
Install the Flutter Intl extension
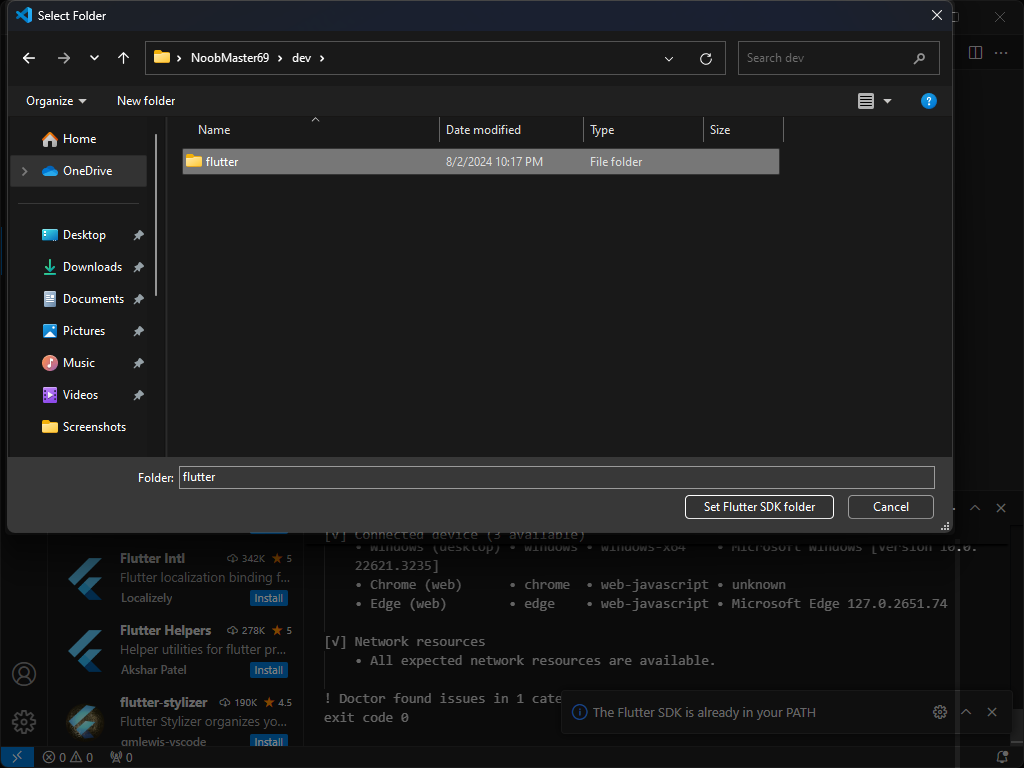(268, 598)
